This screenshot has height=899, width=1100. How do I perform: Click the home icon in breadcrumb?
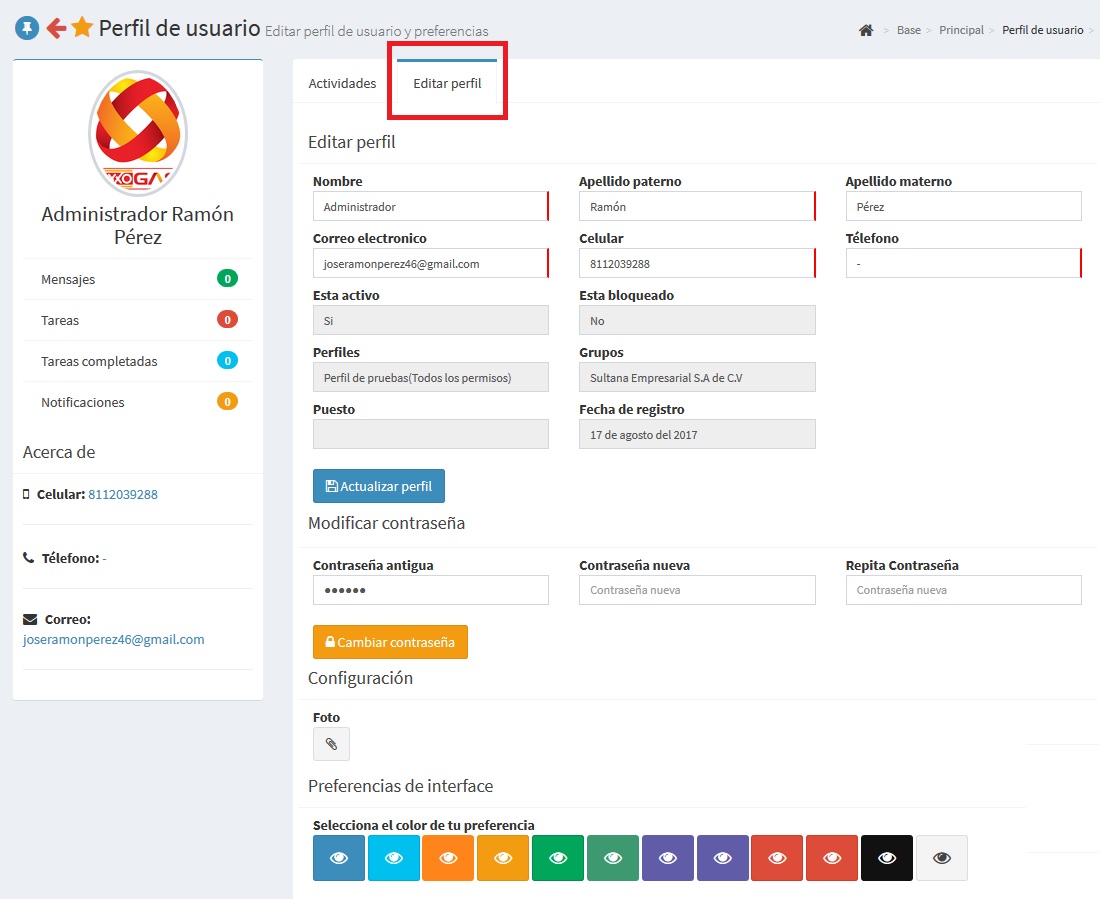pyautogui.click(x=866, y=31)
